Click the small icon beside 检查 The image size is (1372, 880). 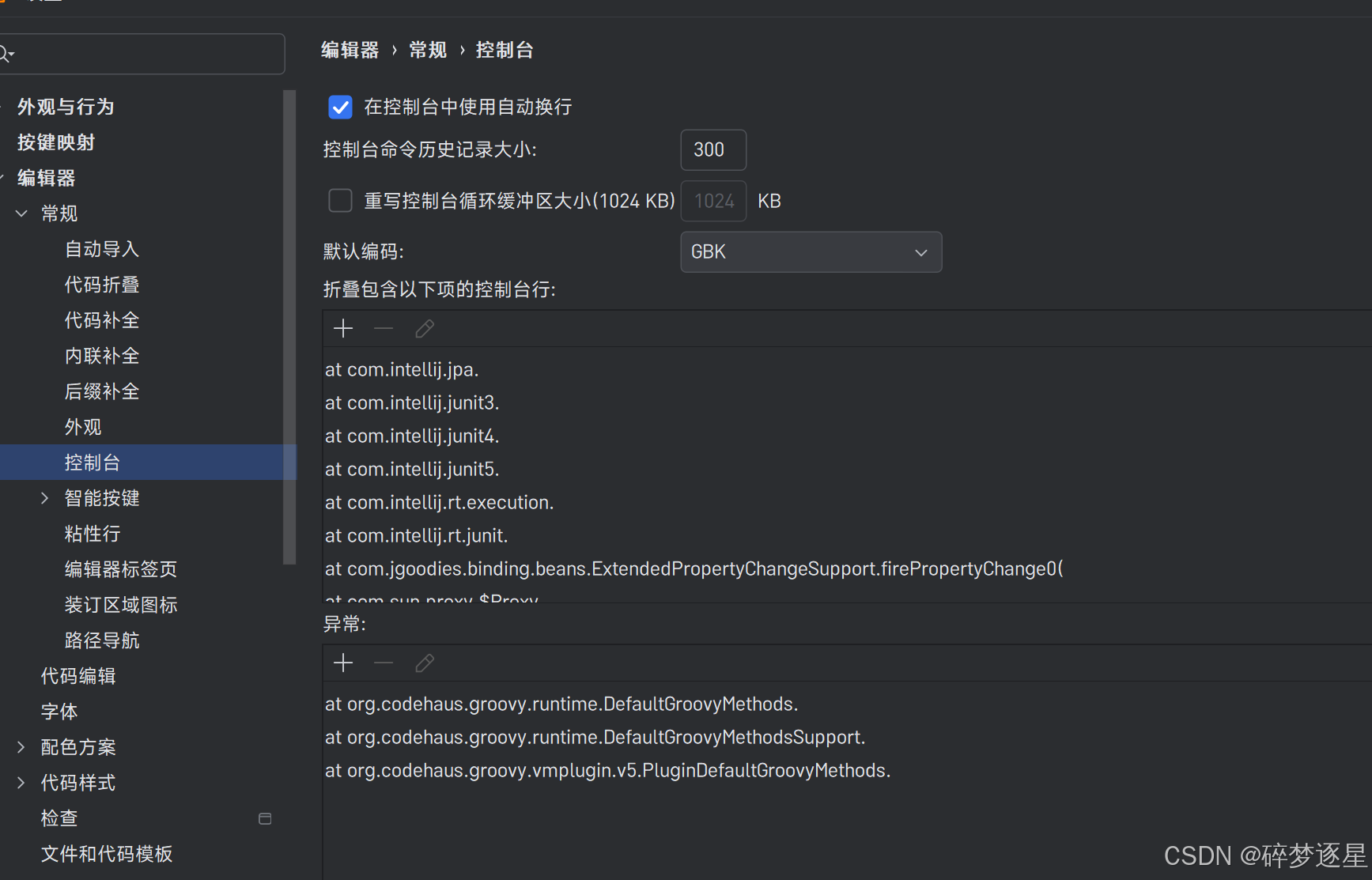265,818
